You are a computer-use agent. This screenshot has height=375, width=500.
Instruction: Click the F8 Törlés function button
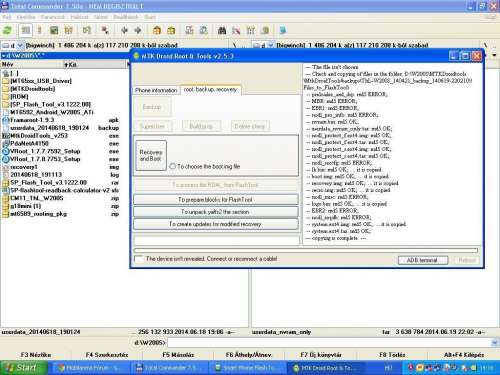click(x=392, y=355)
